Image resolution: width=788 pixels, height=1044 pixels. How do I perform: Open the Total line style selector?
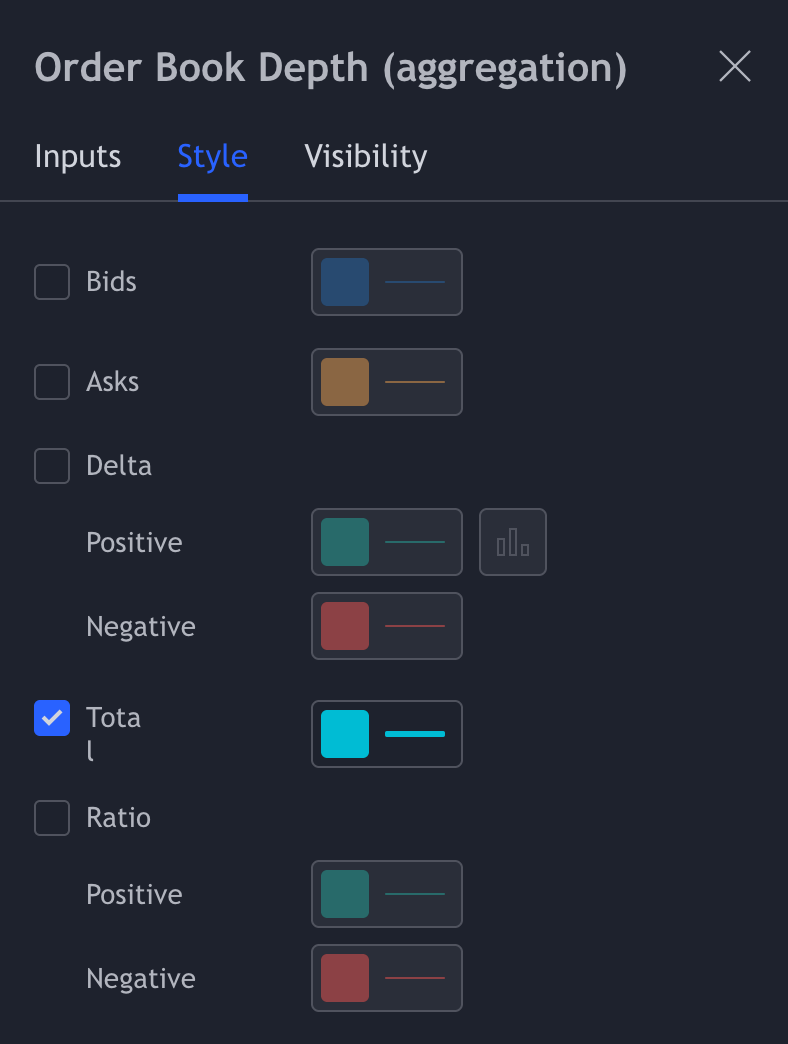coord(415,734)
